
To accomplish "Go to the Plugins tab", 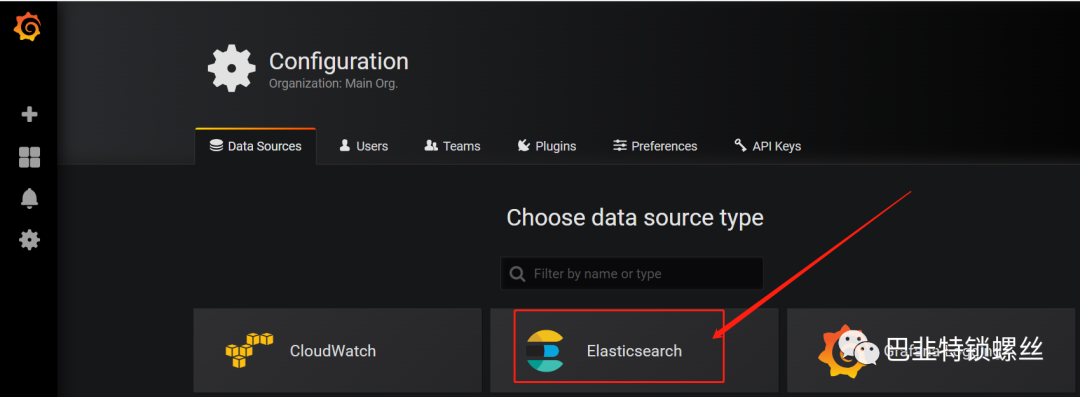I will pos(546,146).
